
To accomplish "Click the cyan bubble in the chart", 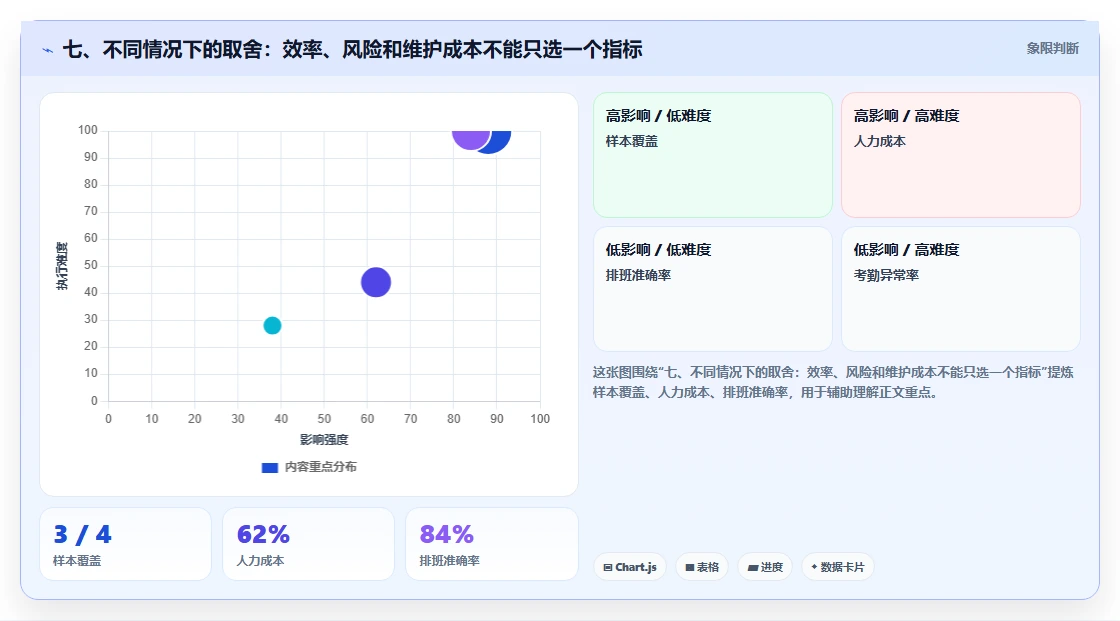I will [x=272, y=325].
